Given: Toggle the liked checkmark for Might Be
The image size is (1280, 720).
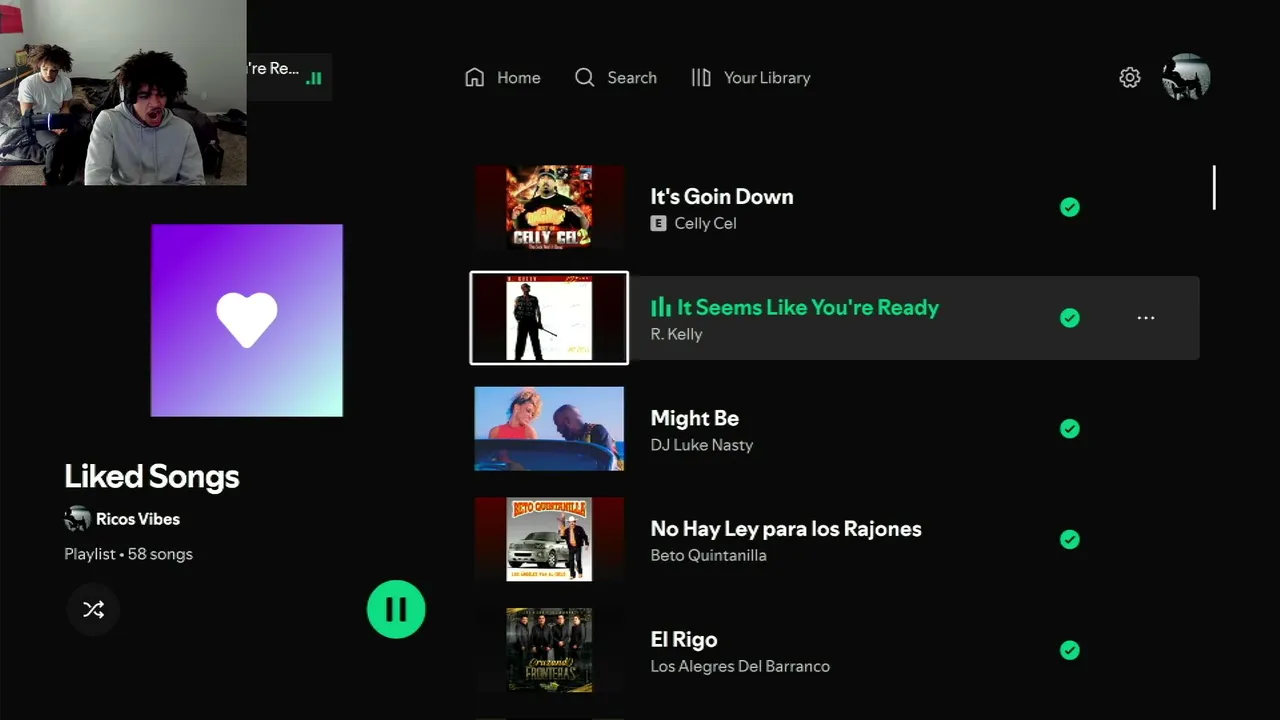Looking at the screenshot, I should 1070,428.
